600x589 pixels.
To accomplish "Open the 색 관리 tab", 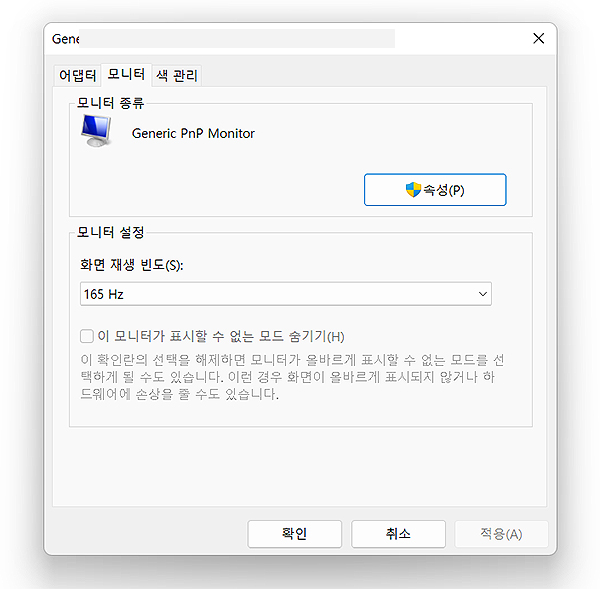I will click(x=177, y=76).
